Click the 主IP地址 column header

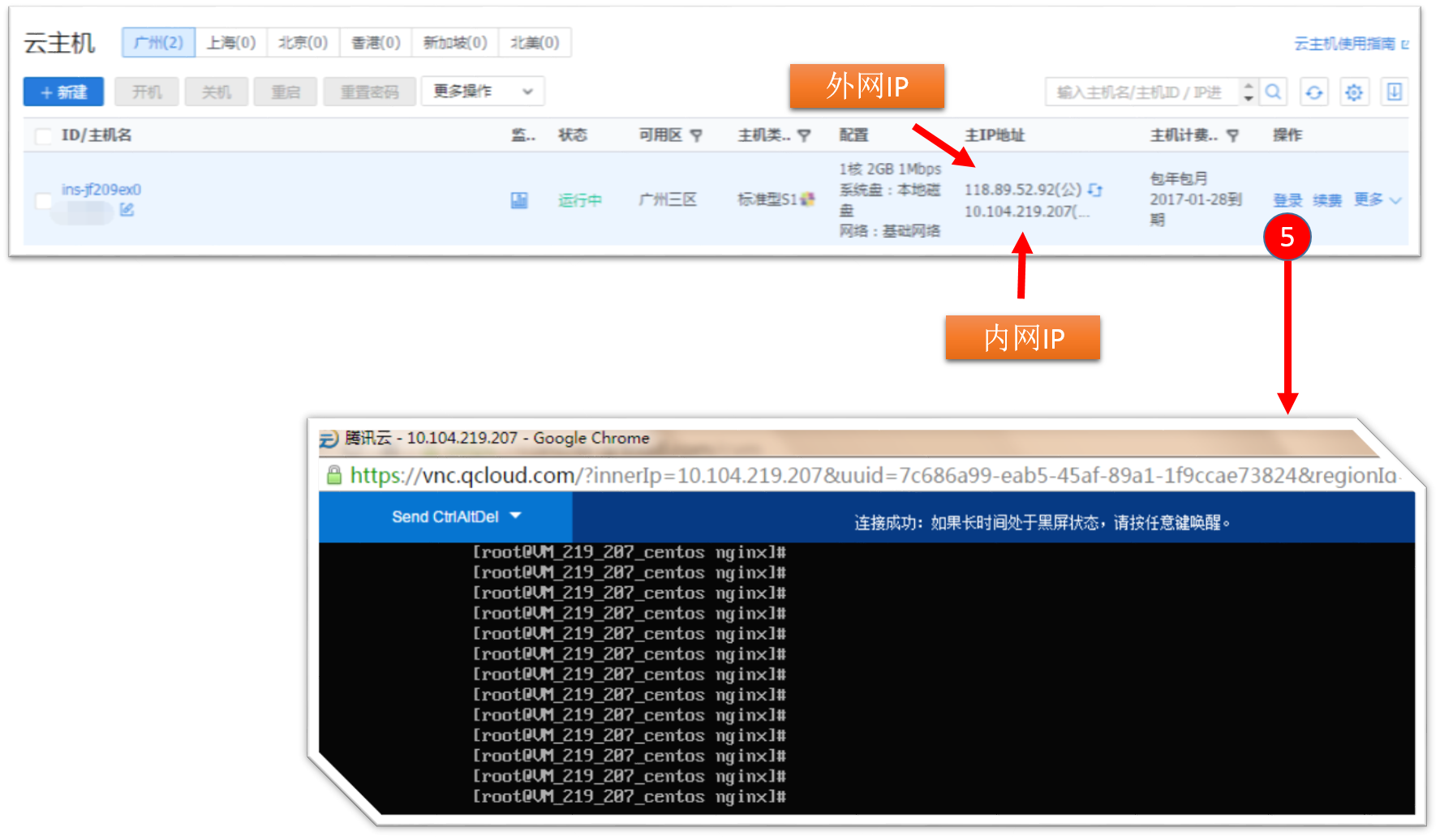click(995, 135)
